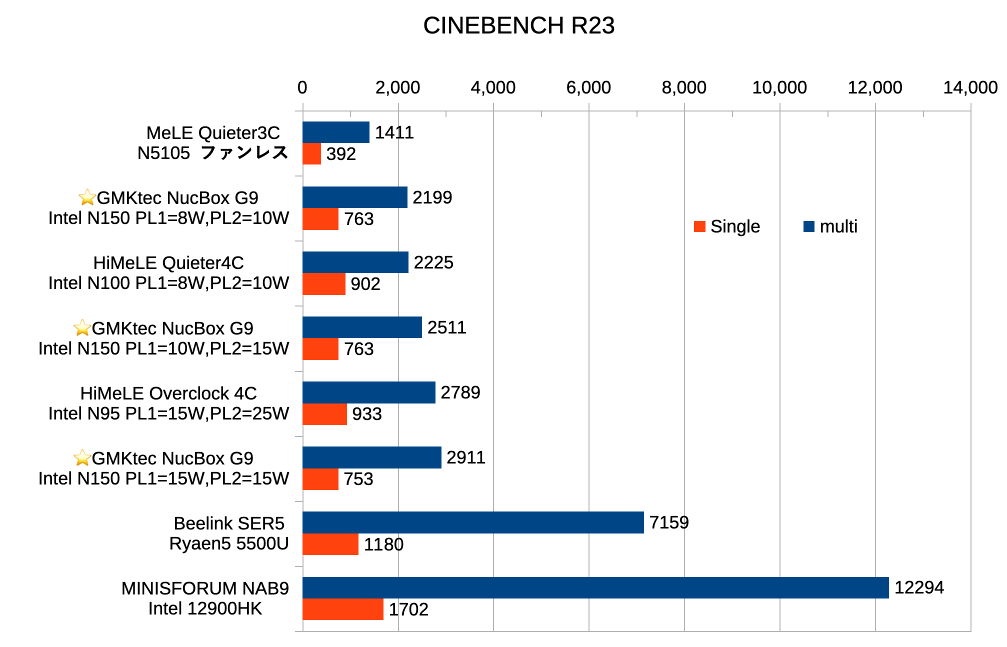The image size is (1007, 647).
Task: Click the Single legend label
Action: pyautogui.click(x=735, y=226)
